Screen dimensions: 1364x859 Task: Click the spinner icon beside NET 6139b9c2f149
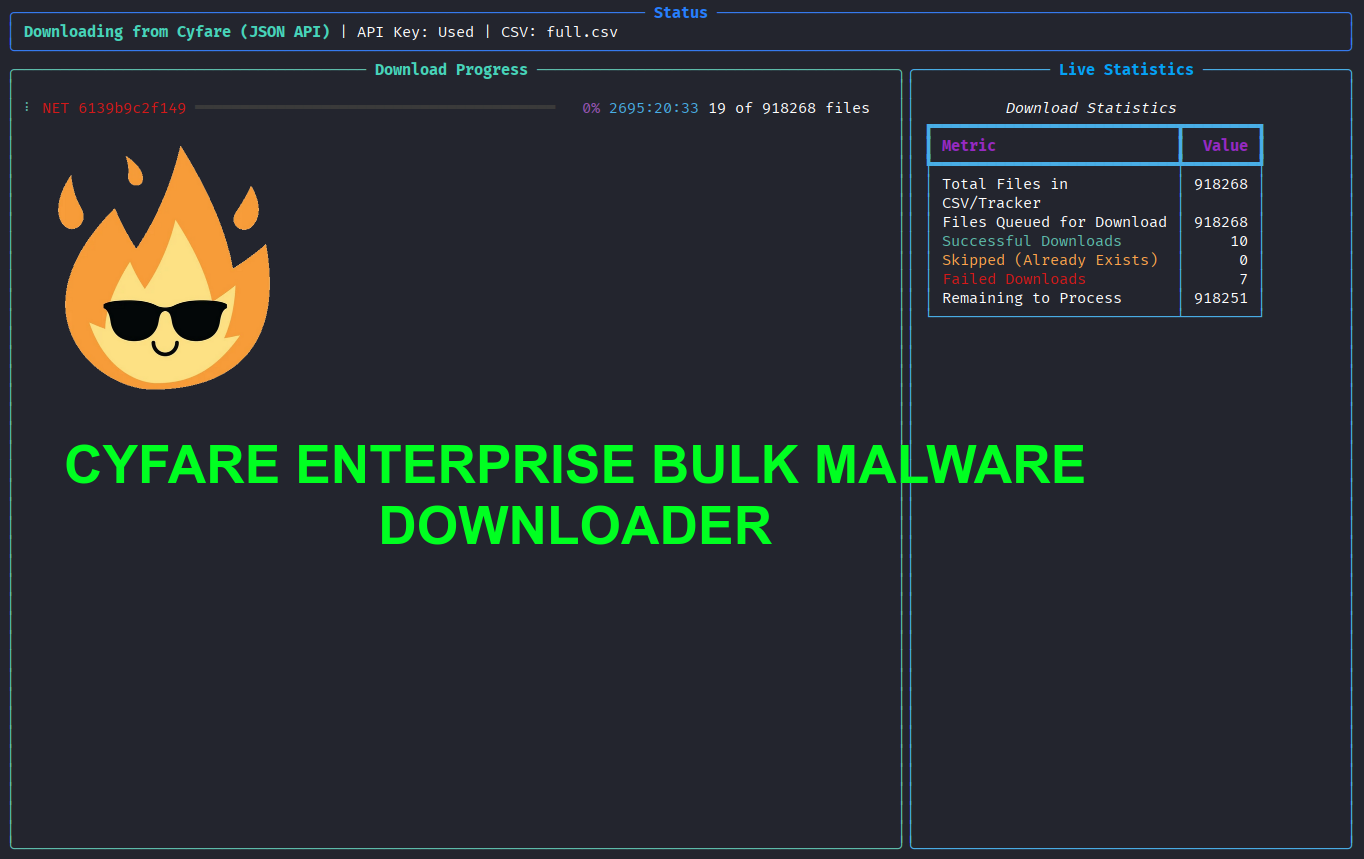click(27, 107)
